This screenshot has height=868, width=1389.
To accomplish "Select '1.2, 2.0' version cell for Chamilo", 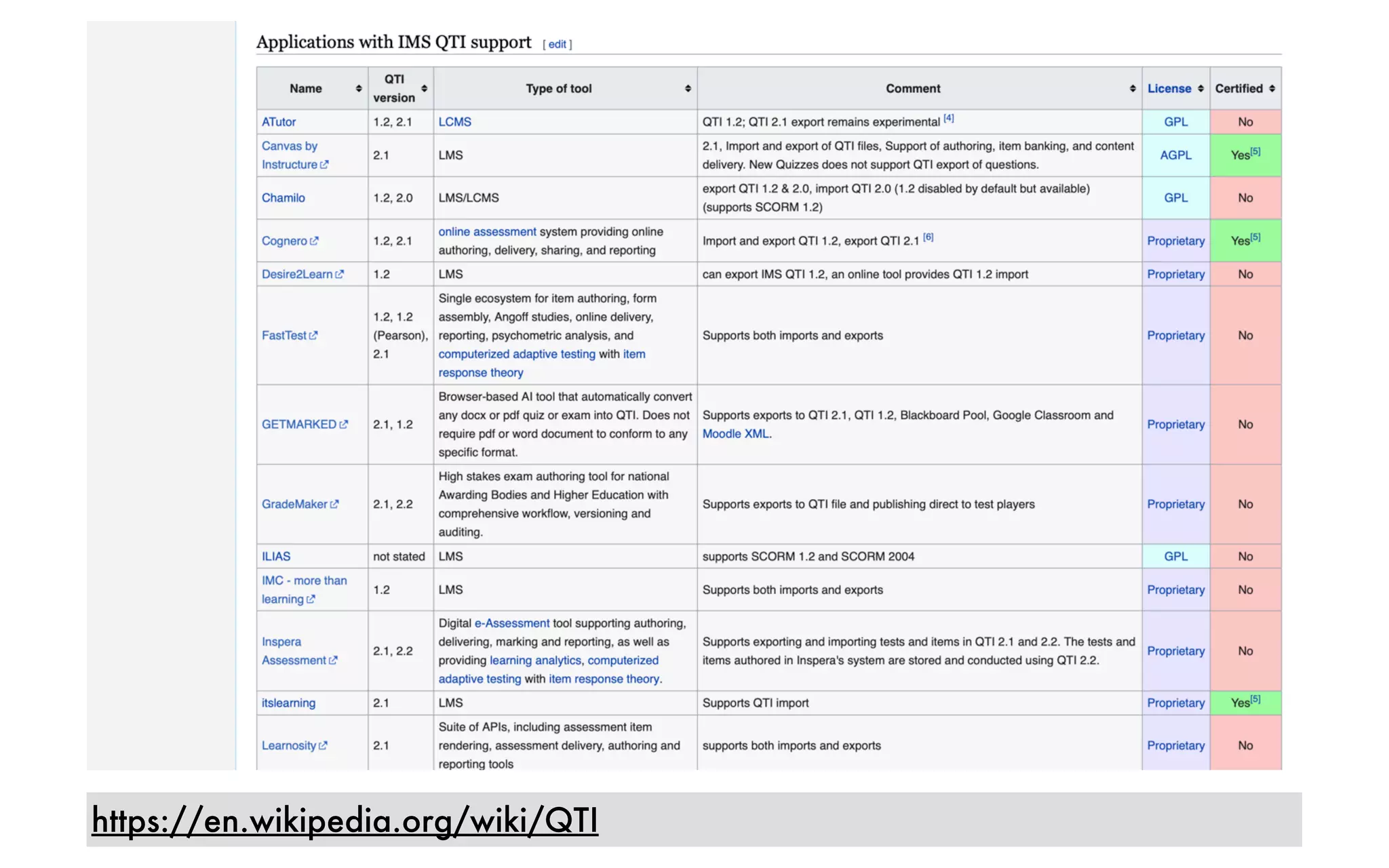I will [x=393, y=198].
